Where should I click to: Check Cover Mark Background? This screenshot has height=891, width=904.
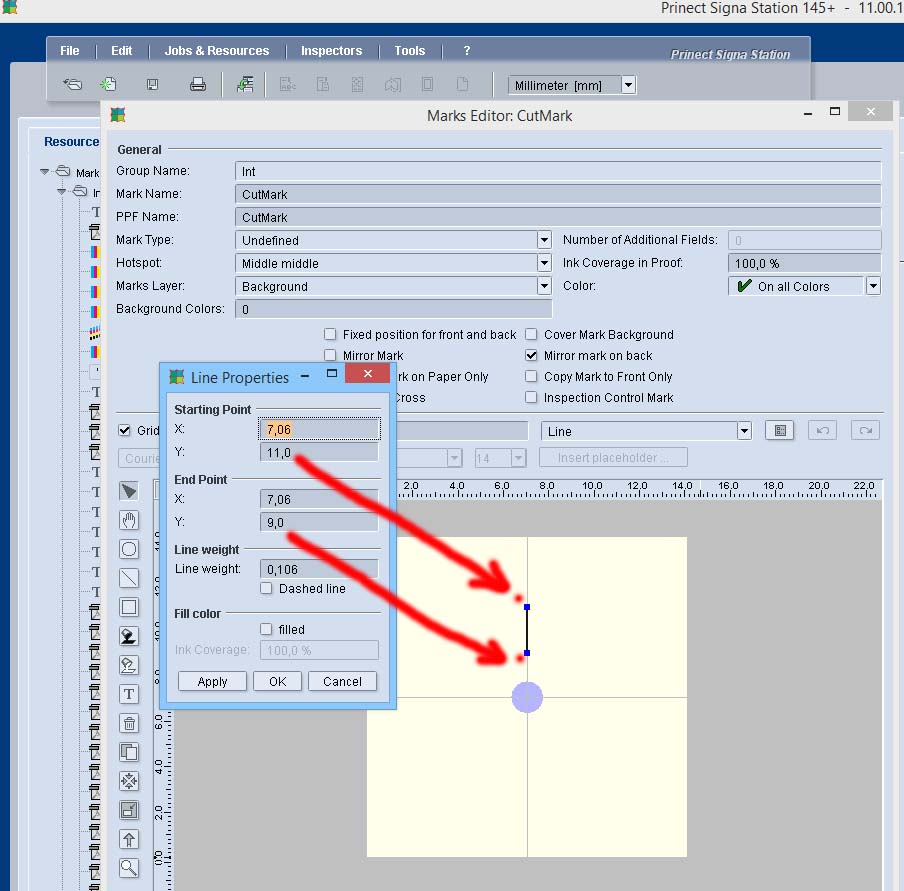[531, 334]
